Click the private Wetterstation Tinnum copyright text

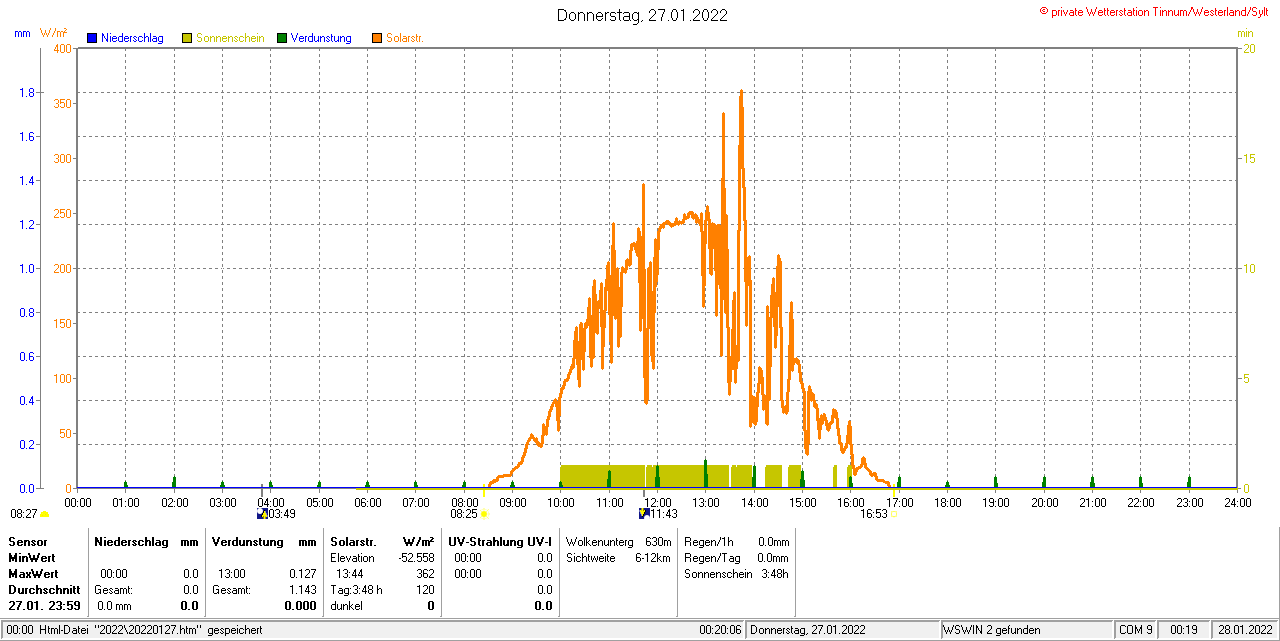click(x=1153, y=11)
